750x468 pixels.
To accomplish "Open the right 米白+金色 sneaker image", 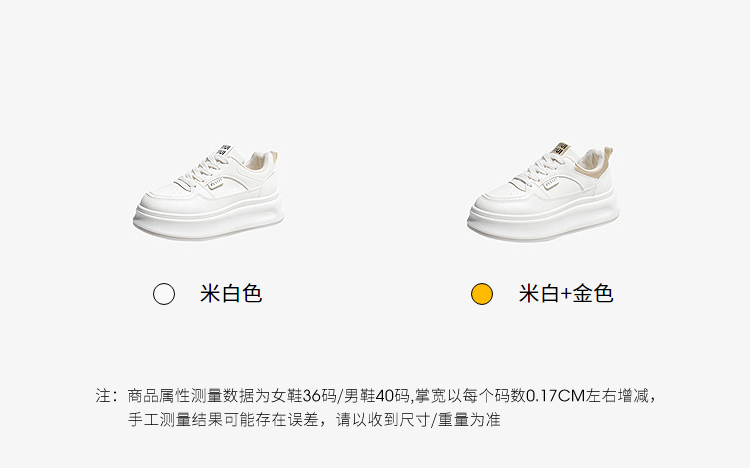I will click(x=543, y=192).
